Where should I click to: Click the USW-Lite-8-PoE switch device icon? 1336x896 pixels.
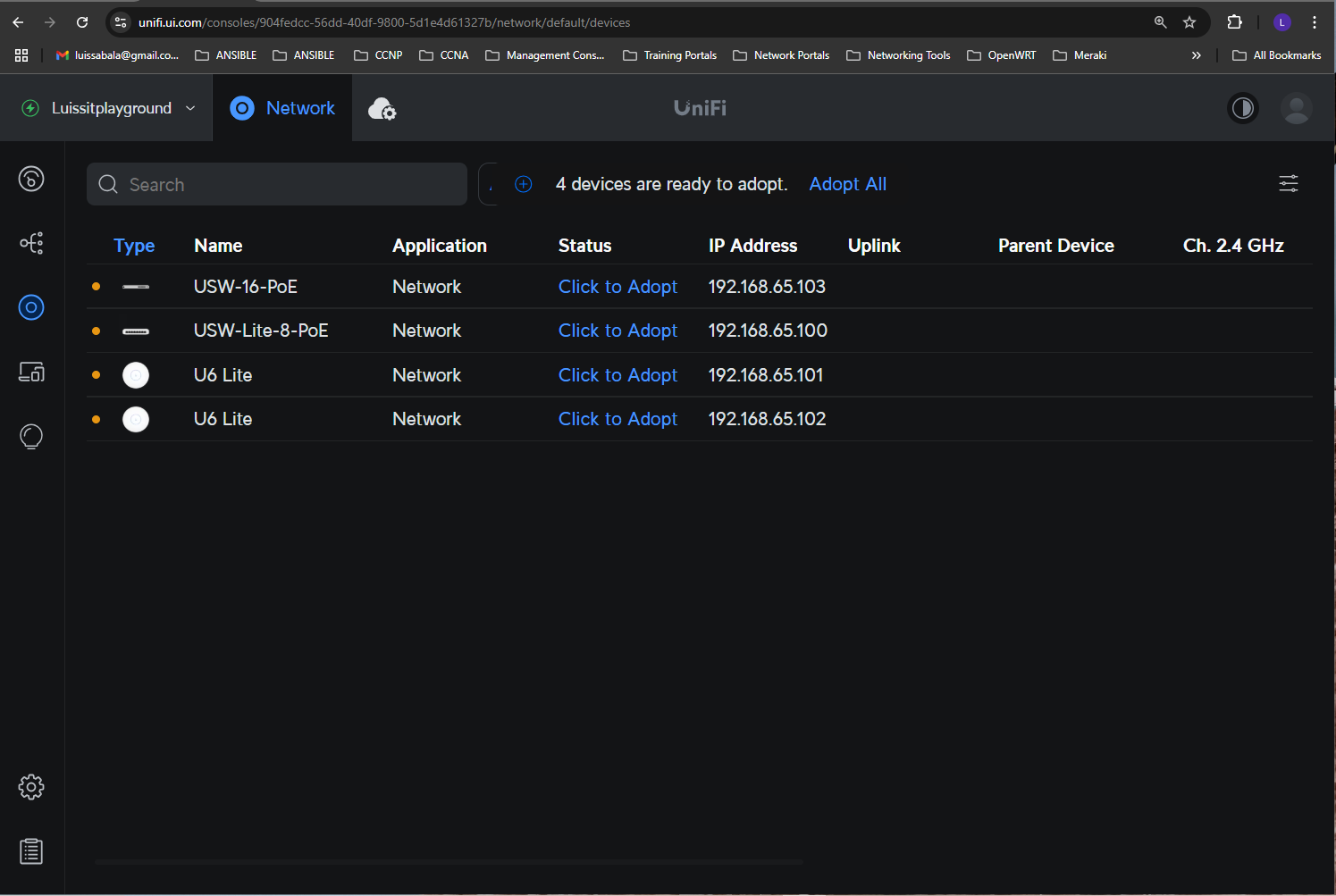tap(136, 331)
